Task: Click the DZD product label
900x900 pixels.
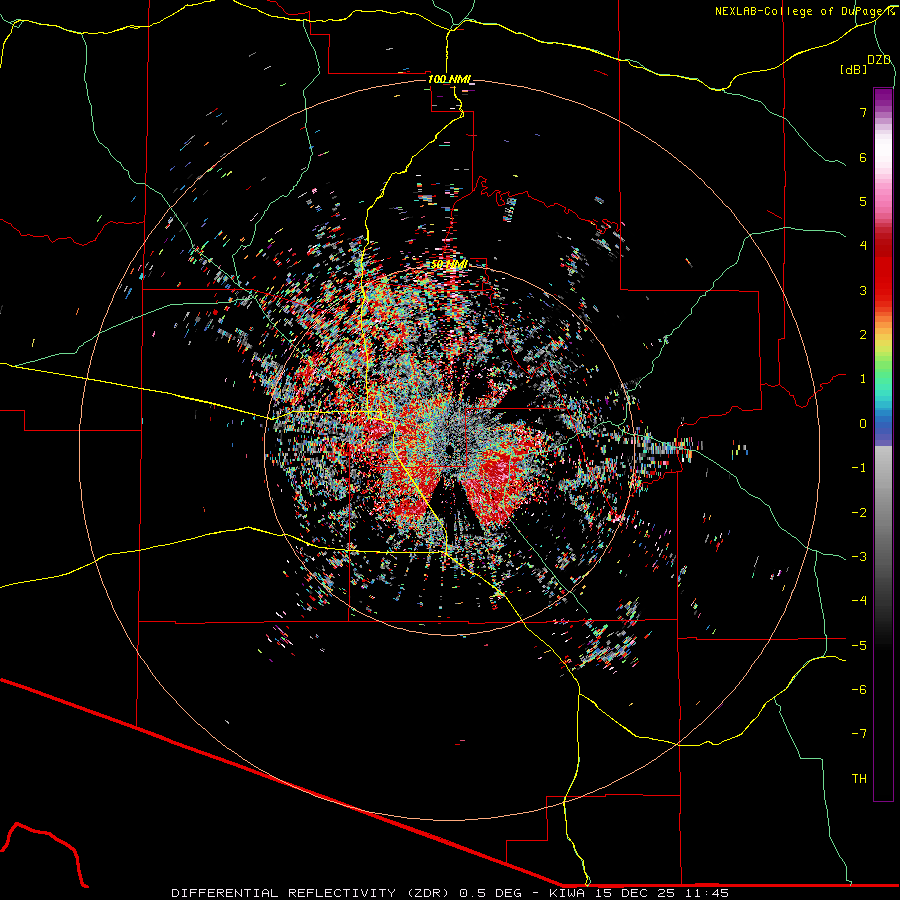Action: pos(879,60)
